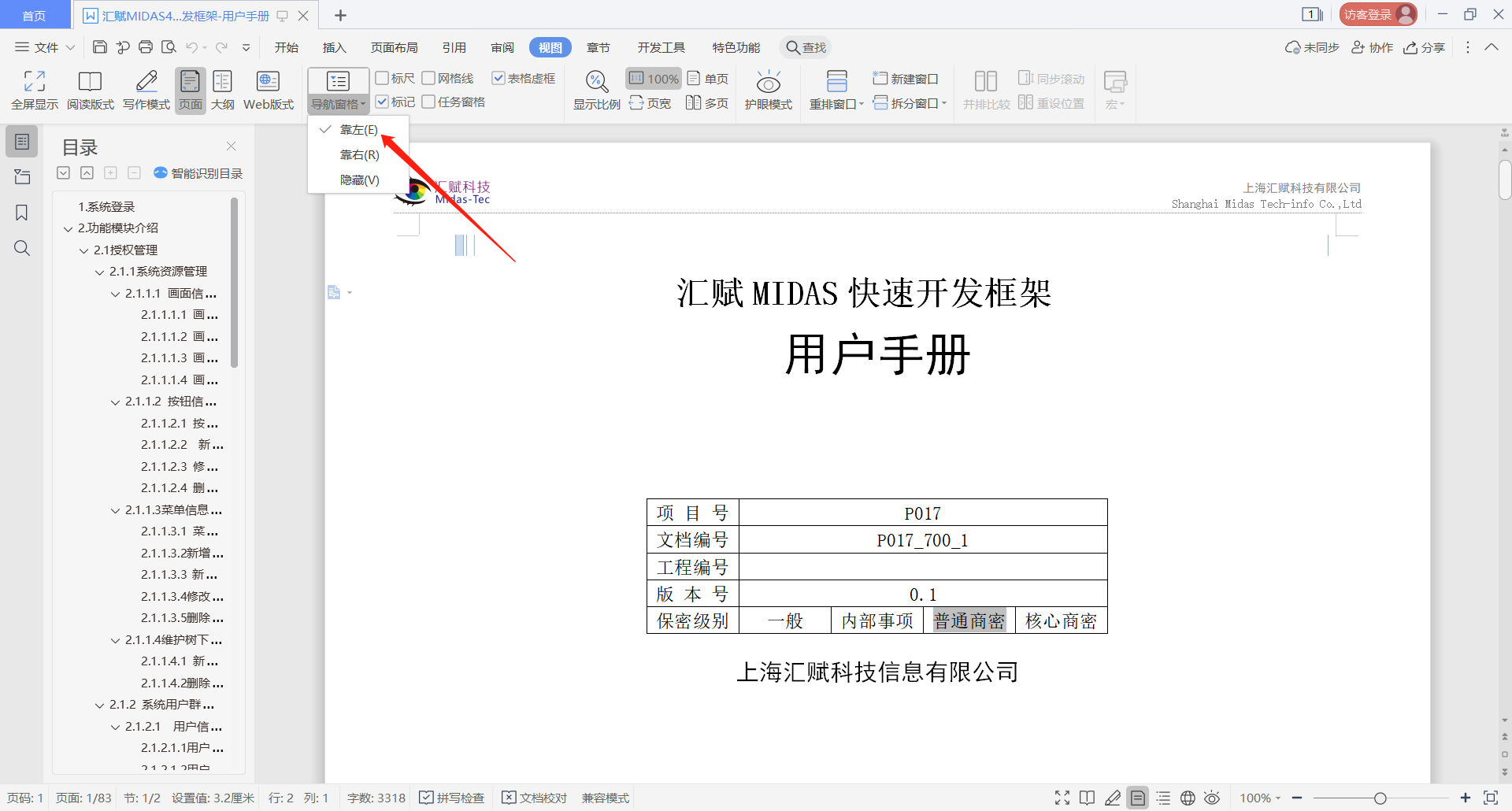
Task: Open new window (新建窗口)
Action: coord(906,79)
